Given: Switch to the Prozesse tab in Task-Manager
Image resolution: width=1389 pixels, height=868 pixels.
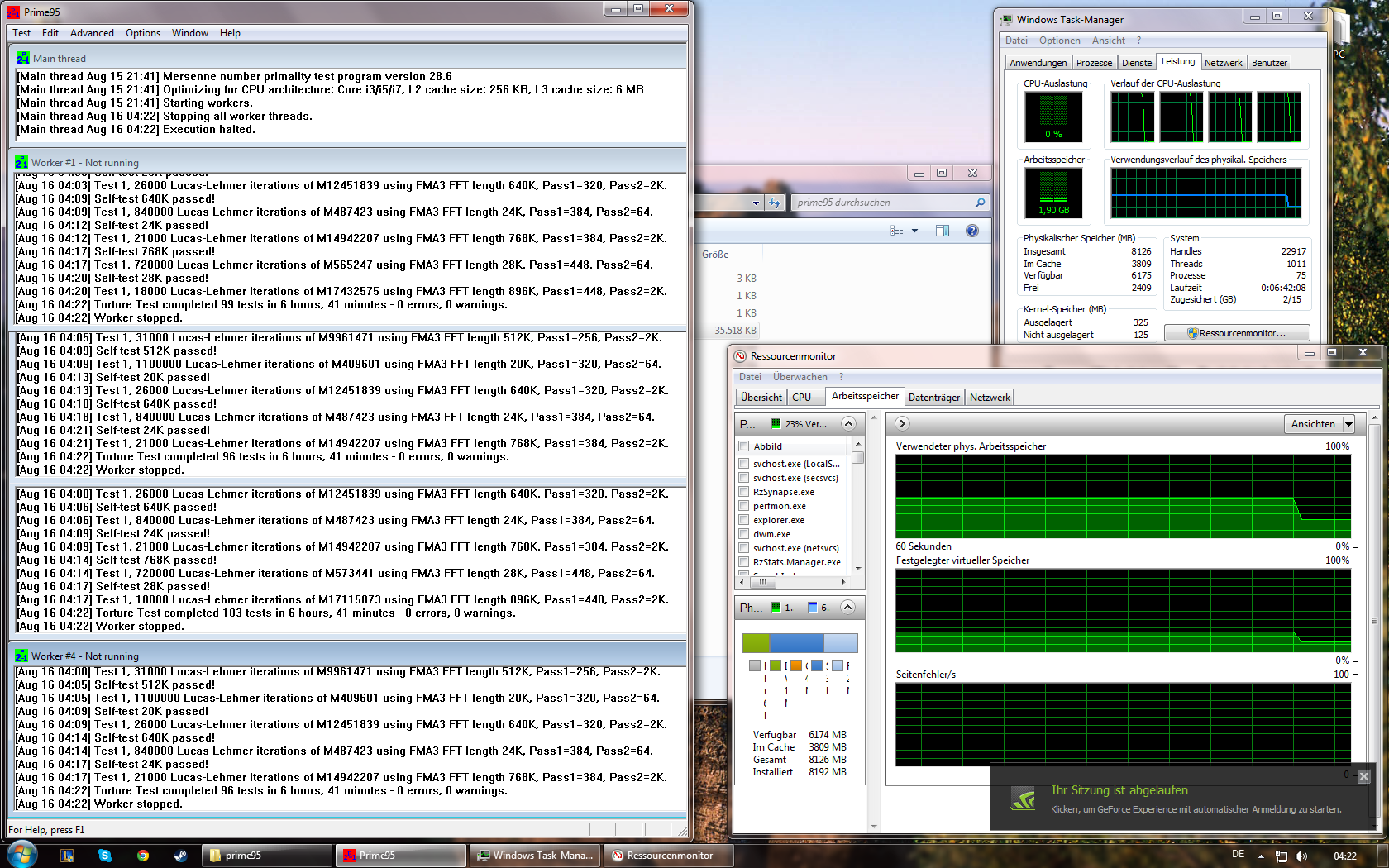Looking at the screenshot, I should coord(1094,63).
